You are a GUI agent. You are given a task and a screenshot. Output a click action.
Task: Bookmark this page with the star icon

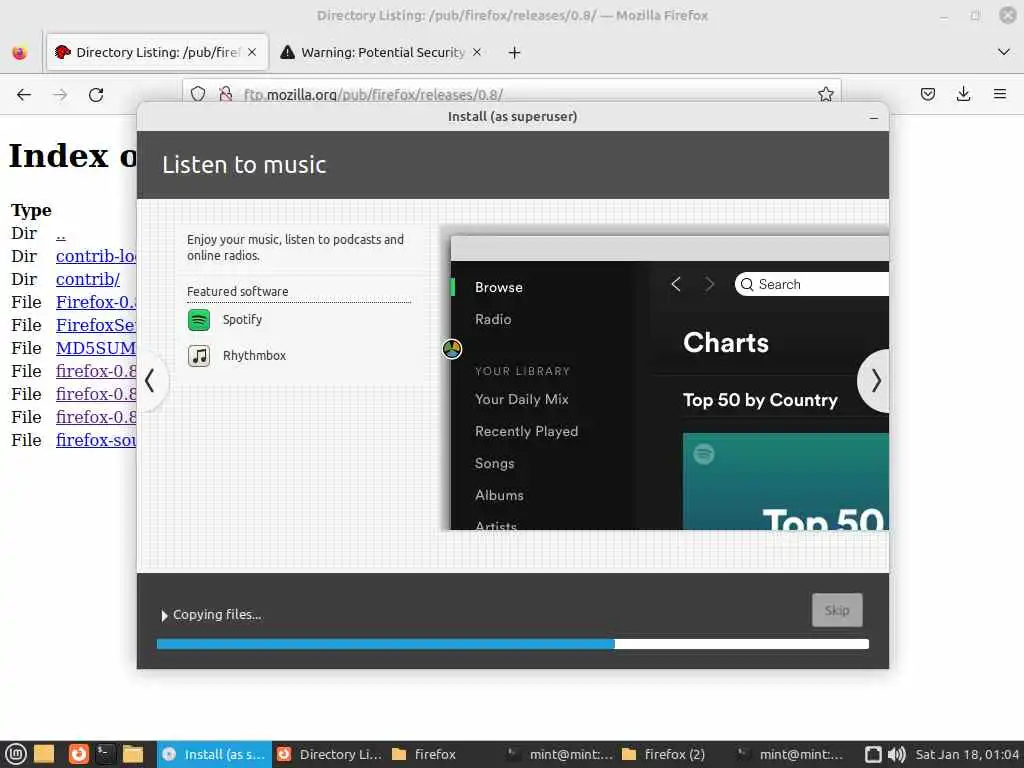[x=825, y=94]
